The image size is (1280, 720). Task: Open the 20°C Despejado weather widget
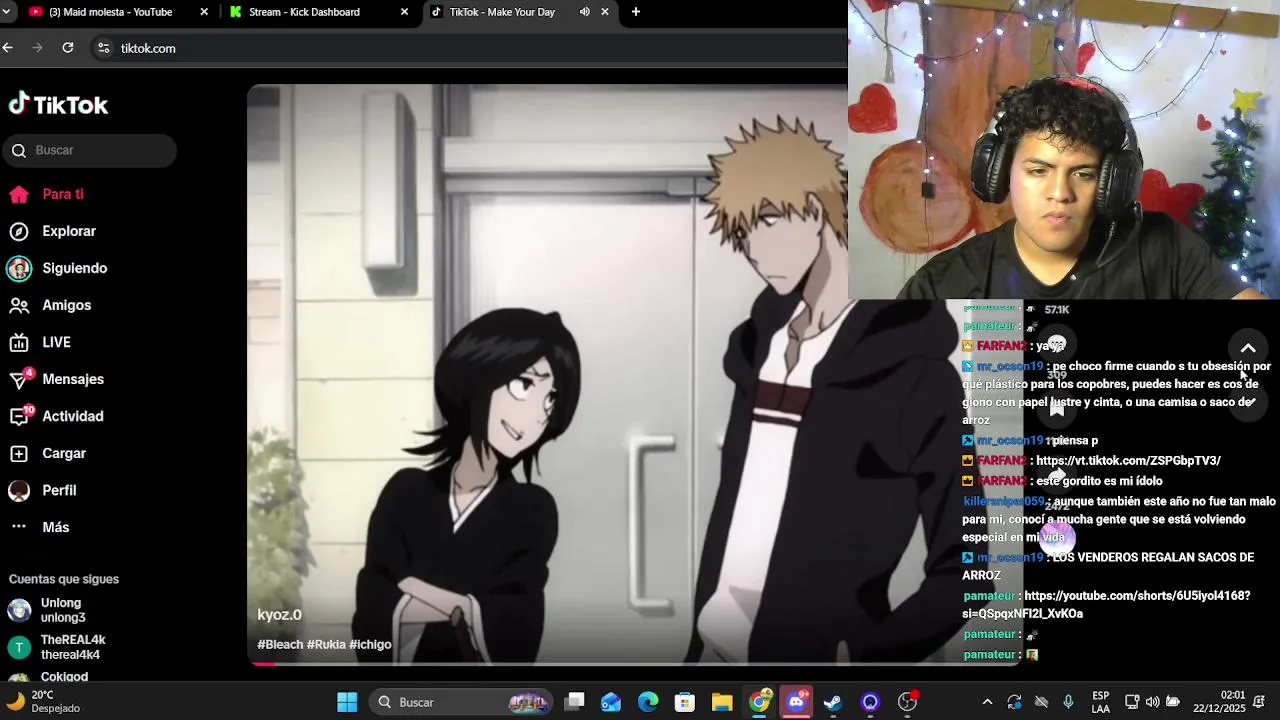[43, 702]
